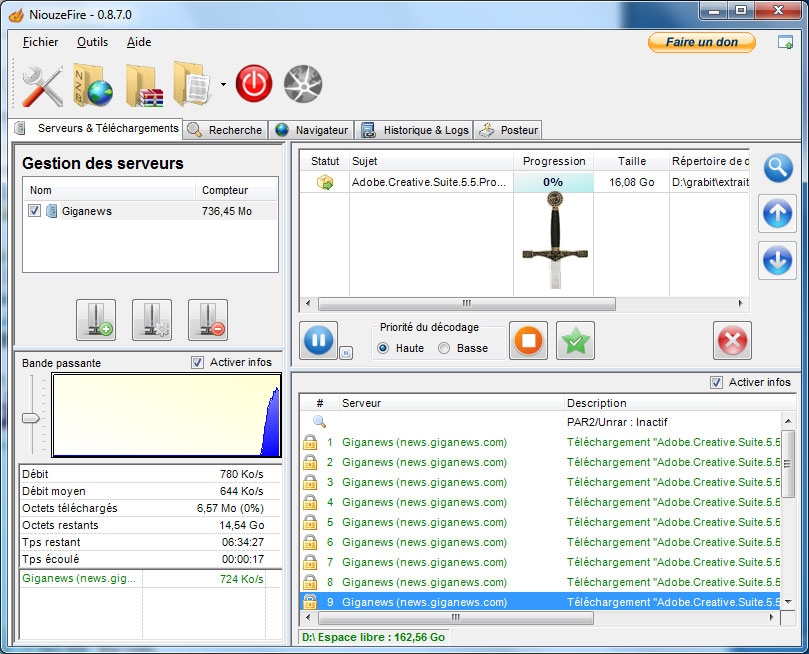This screenshot has width=809, height=654.
Task: Switch to the Navigateur tab
Action: (312, 130)
